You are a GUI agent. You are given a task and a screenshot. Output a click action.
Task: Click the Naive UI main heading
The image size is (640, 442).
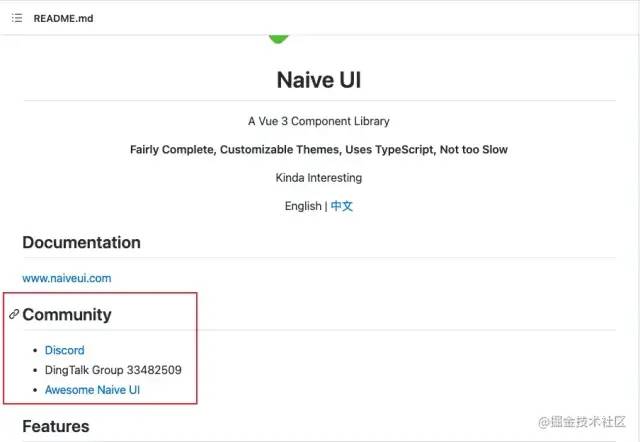coord(319,81)
